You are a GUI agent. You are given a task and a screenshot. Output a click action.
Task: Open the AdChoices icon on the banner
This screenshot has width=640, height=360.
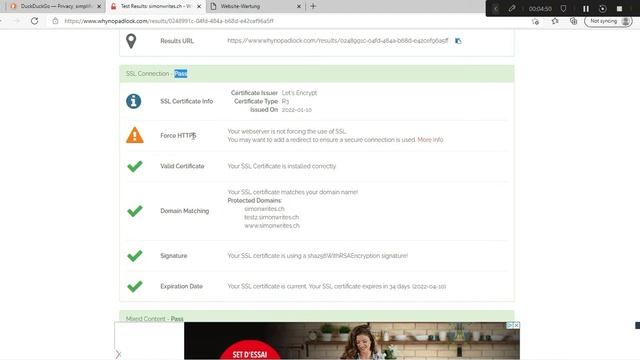510,325
